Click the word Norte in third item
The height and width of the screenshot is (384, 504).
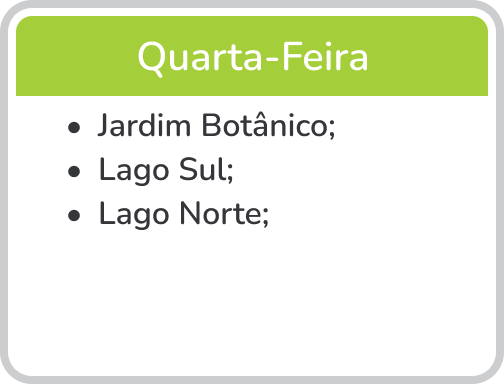tap(220, 213)
